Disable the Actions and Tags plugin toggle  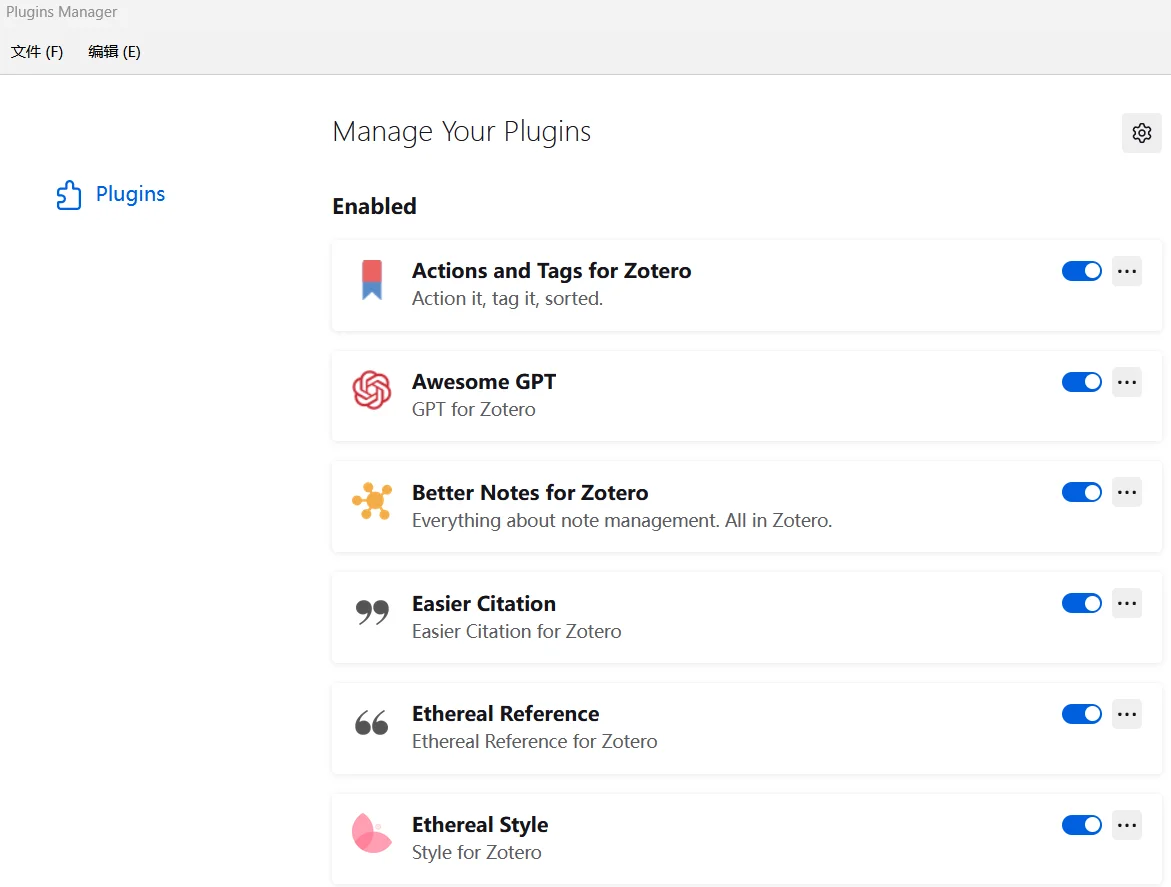(x=1081, y=271)
